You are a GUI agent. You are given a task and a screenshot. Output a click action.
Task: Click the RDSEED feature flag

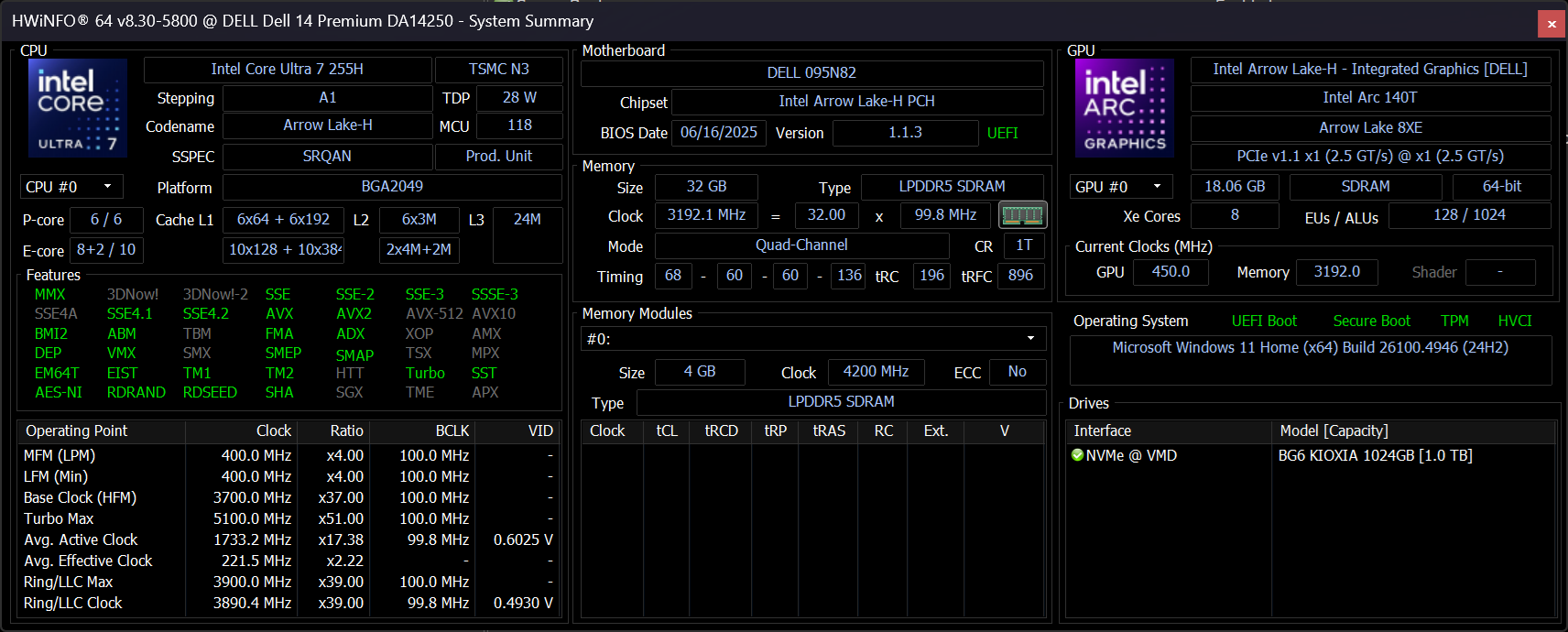pyautogui.click(x=210, y=392)
